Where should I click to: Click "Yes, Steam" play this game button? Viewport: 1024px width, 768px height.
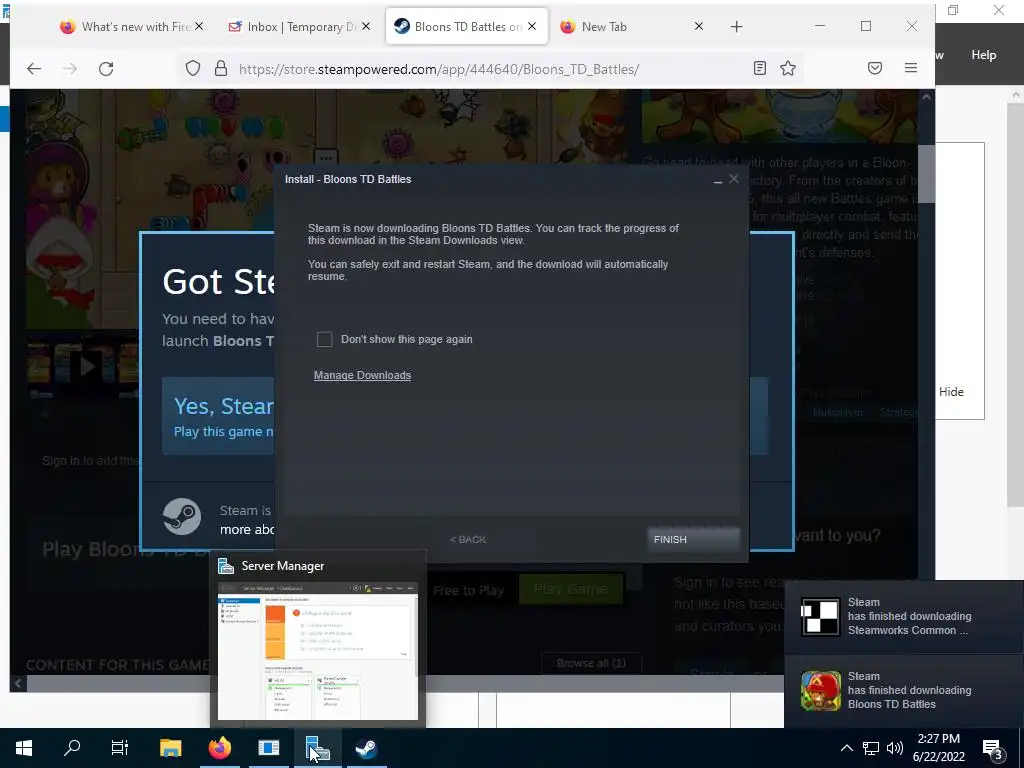[x=219, y=417]
